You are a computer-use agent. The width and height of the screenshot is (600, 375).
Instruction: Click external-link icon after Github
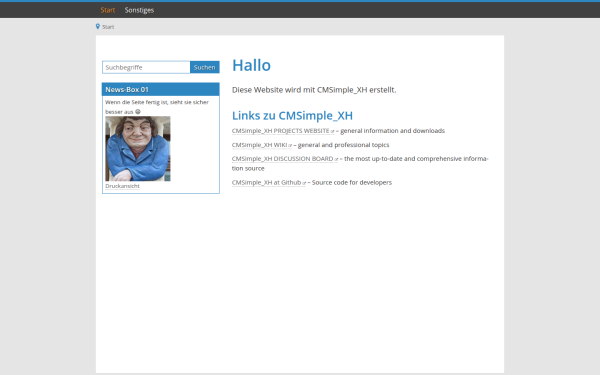pos(304,183)
